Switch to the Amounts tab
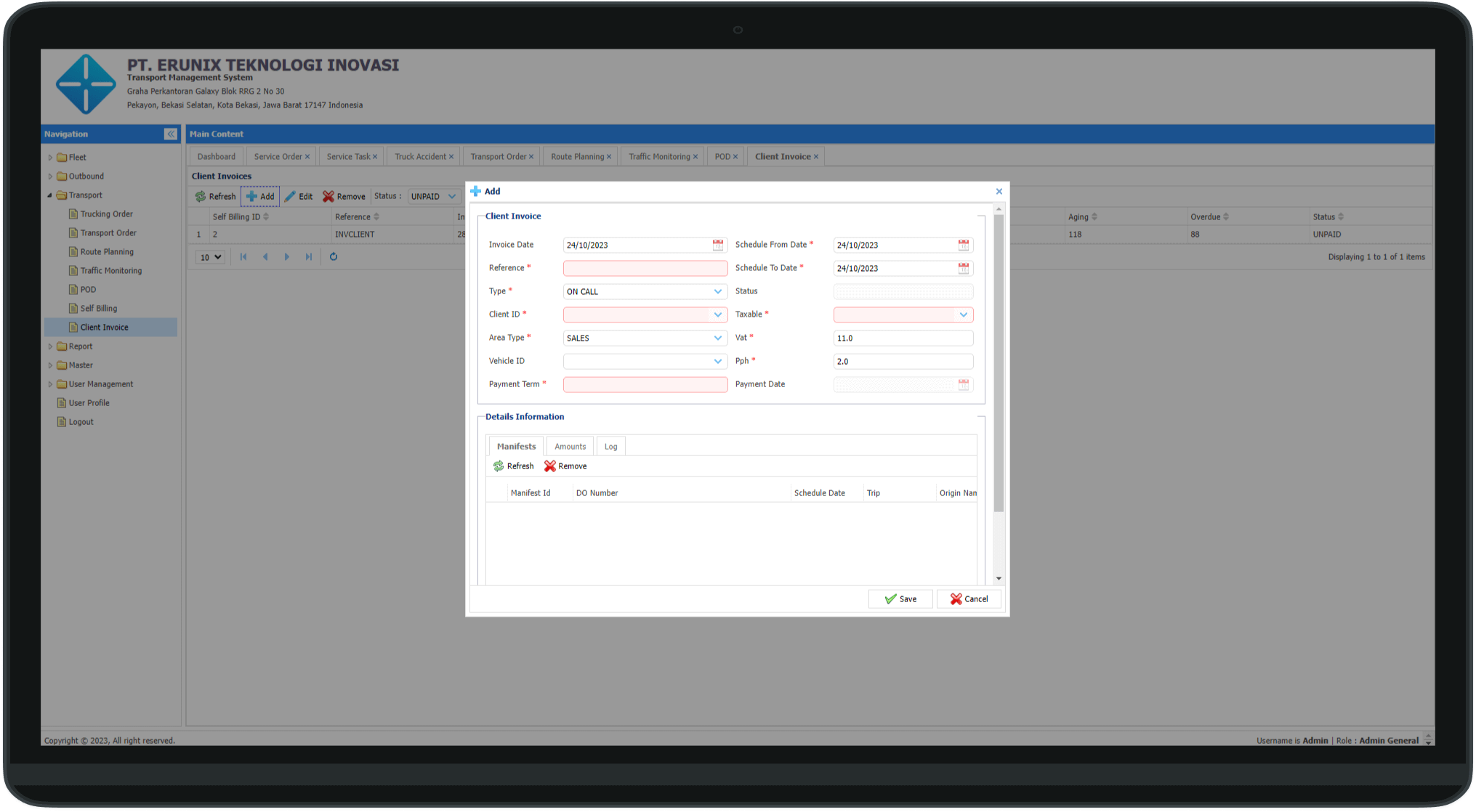The height and width of the screenshot is (812, 1476). tap(570, 447)
